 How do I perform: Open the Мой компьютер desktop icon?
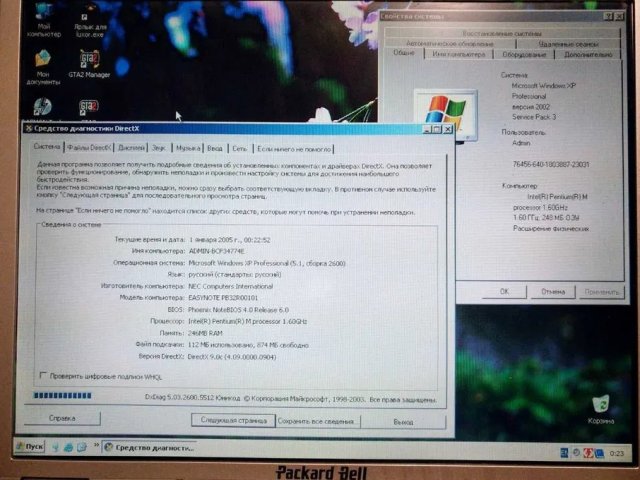click(44, 18)
